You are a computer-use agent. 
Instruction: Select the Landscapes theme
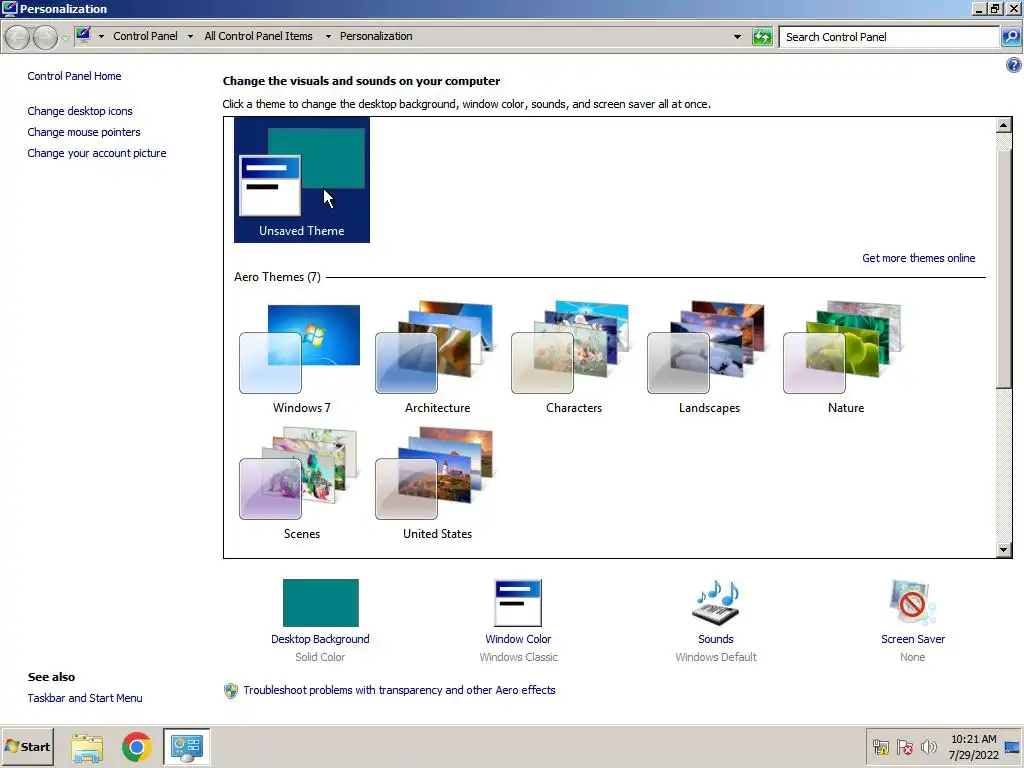[709, 358]
